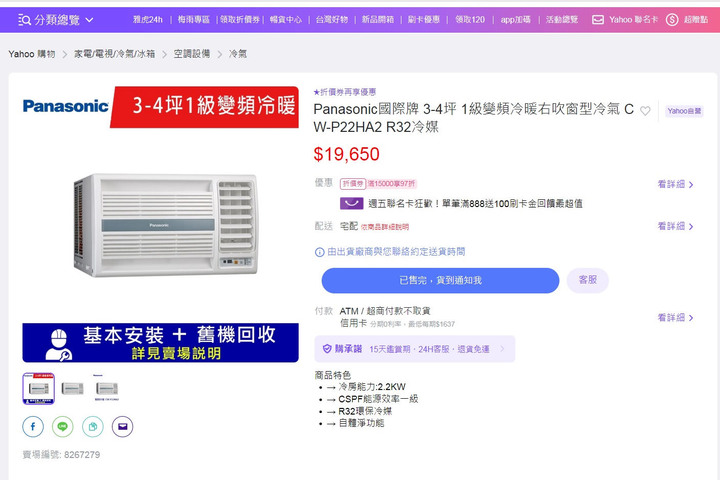Image resolution: width=720 pixels, height=480 pixels.
Task: Click the purple co-branded card promo icon
Action: tap(352, 203)
